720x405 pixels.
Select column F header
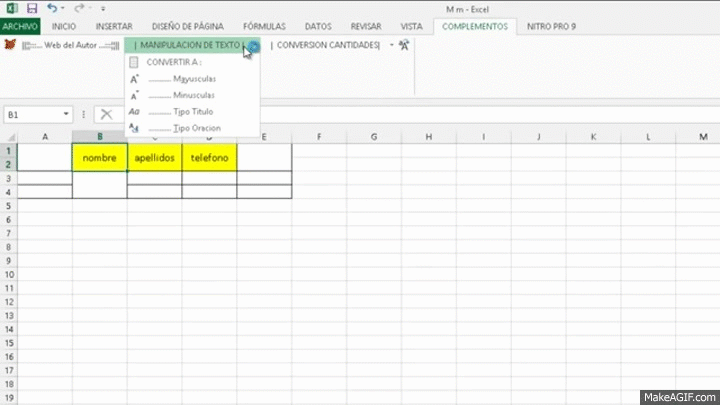coord(319,137)
